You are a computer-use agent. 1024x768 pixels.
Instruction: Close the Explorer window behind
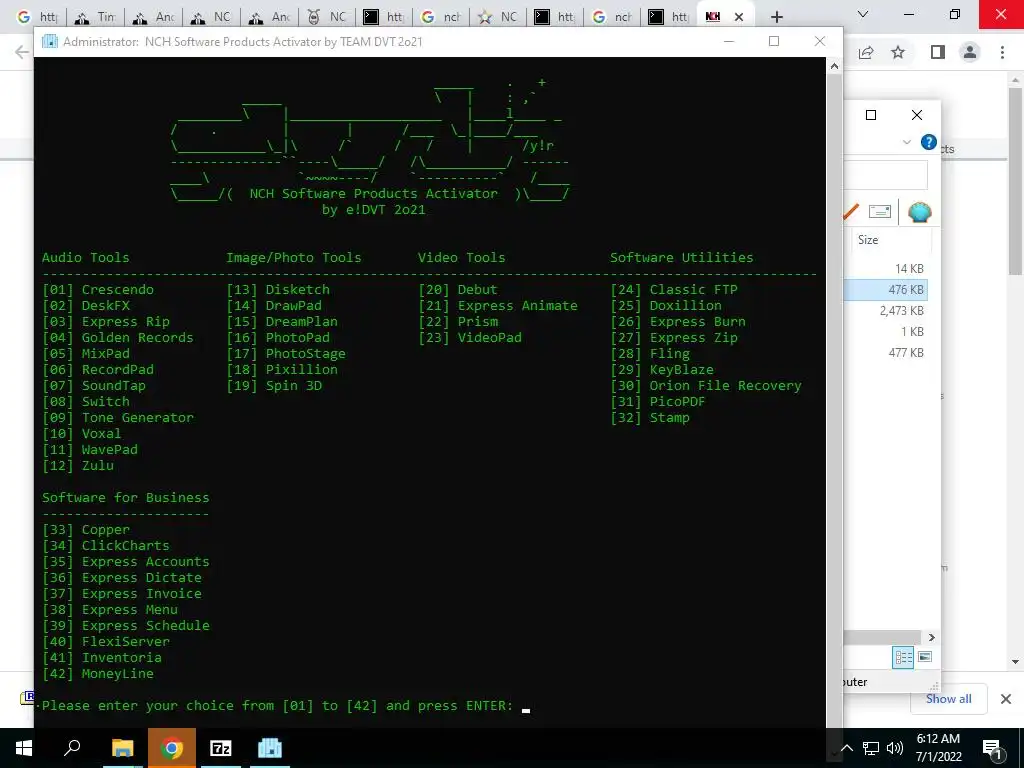click(917, 115)
